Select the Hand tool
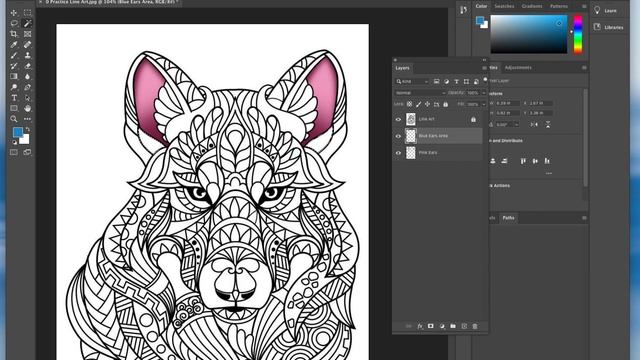 pos(27,108)
